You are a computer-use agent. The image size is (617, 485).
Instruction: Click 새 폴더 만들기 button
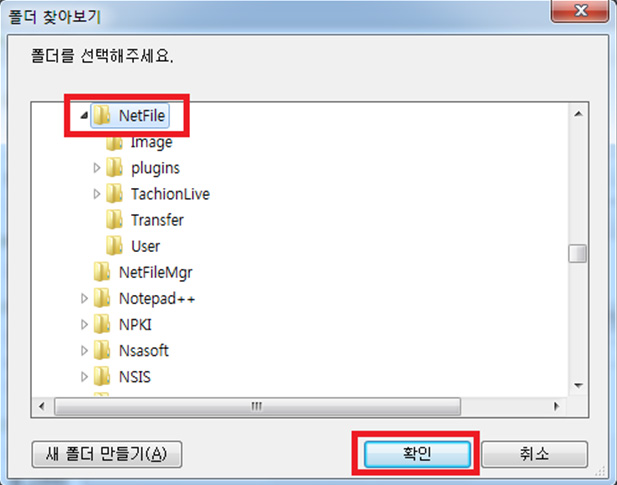(107, 454)
